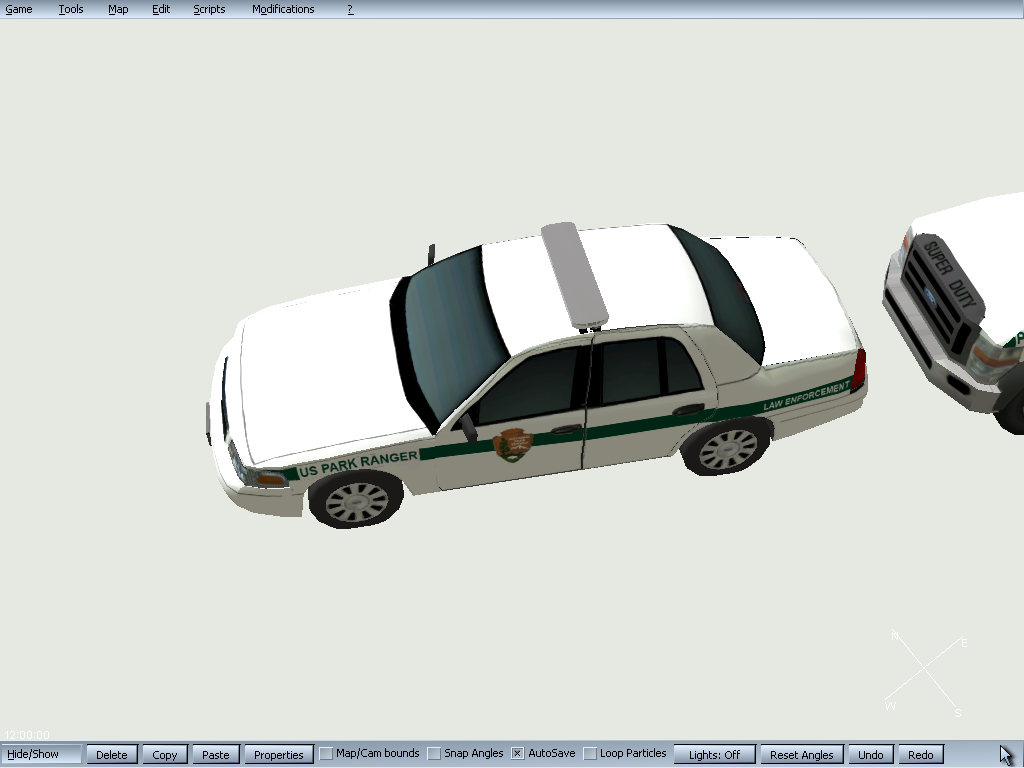Click the Hide/Show button
The height and width of the screenshot is (768, 1024).
tap(41, 754)
